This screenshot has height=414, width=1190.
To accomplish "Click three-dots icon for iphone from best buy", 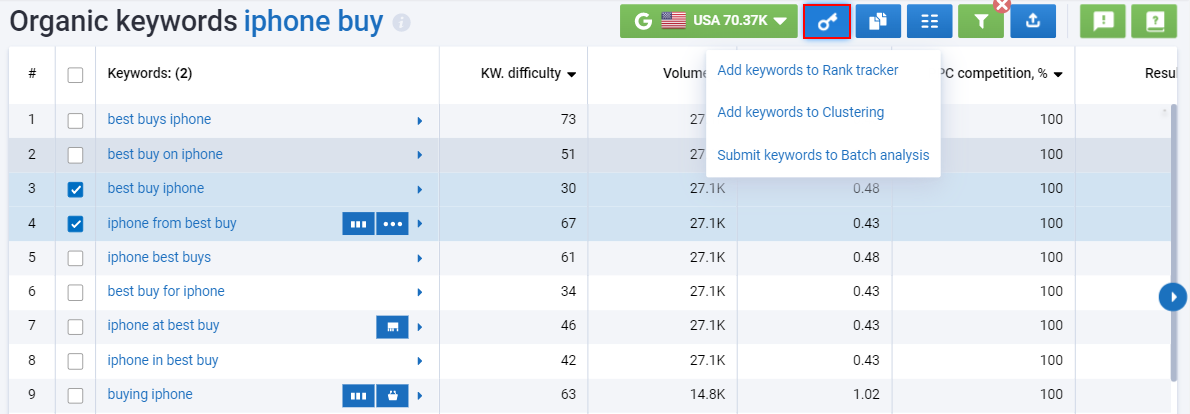I will [x=392, y=224].
